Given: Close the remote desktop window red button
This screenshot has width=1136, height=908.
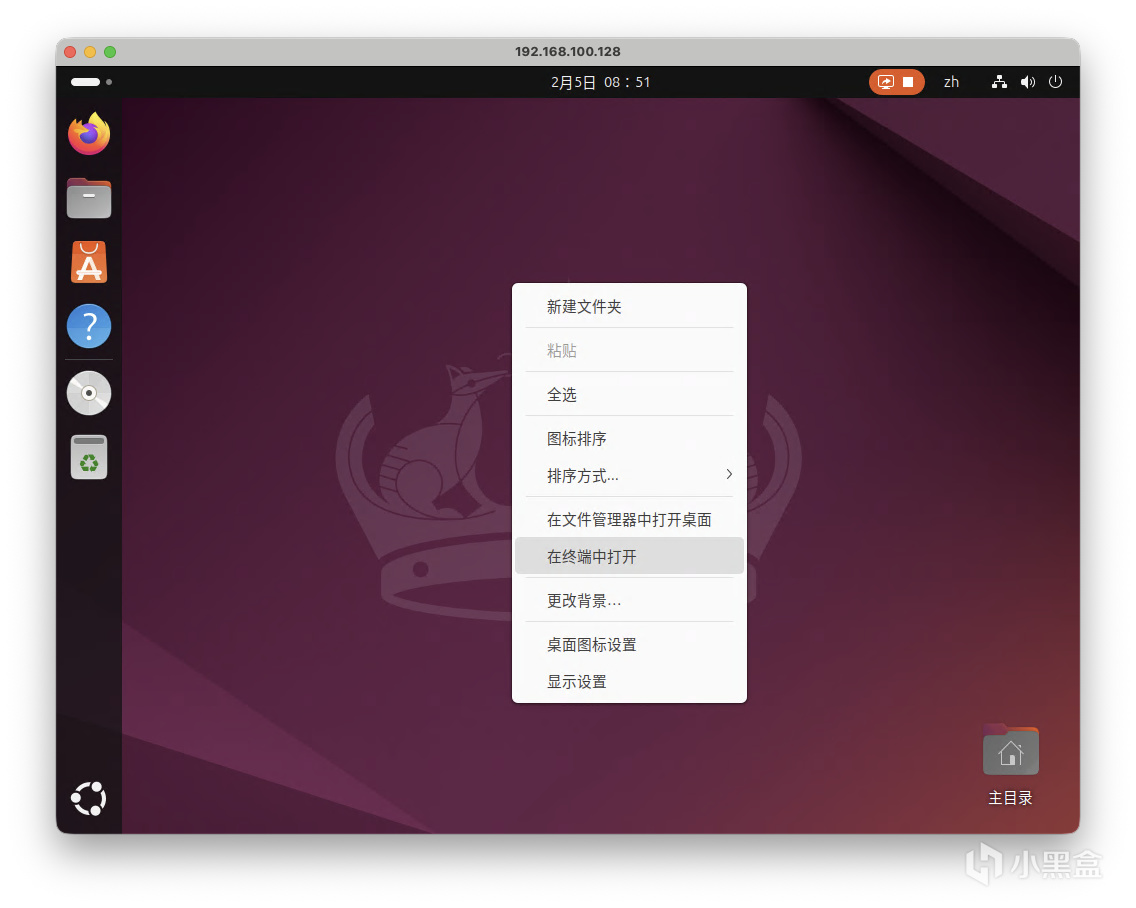Looking at the screenshot, I should [x=70, y=51].
